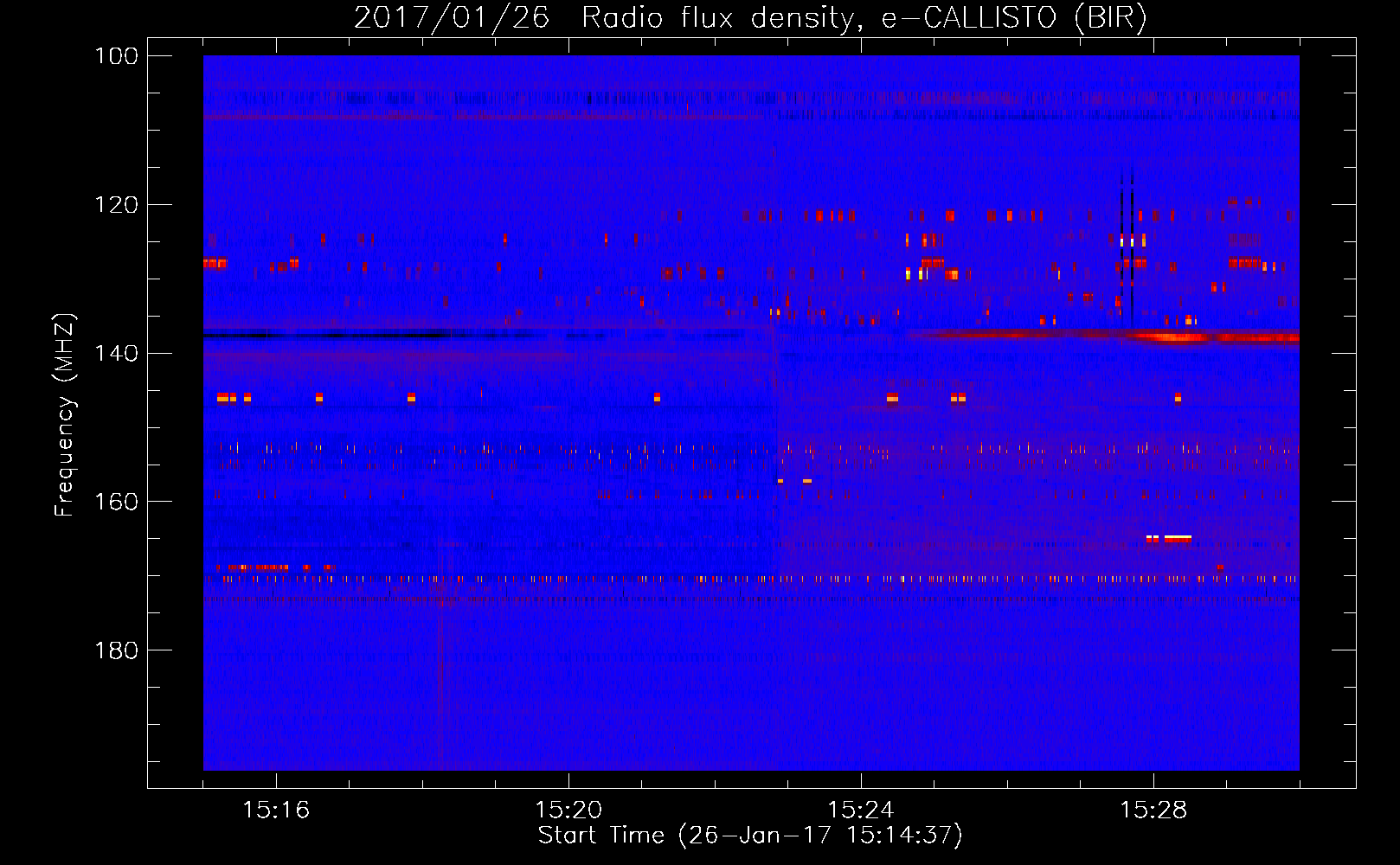
Task: Click the 15:20 time tick label
Action: [x=568, y=810]
